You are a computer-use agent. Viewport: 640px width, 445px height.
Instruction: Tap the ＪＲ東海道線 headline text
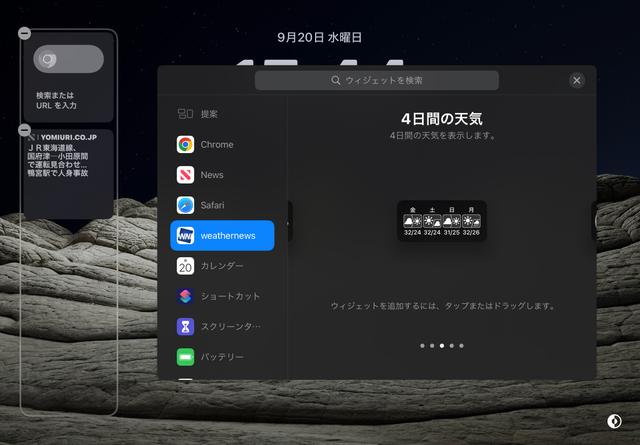pyautogui.click(x=58, y=160)
